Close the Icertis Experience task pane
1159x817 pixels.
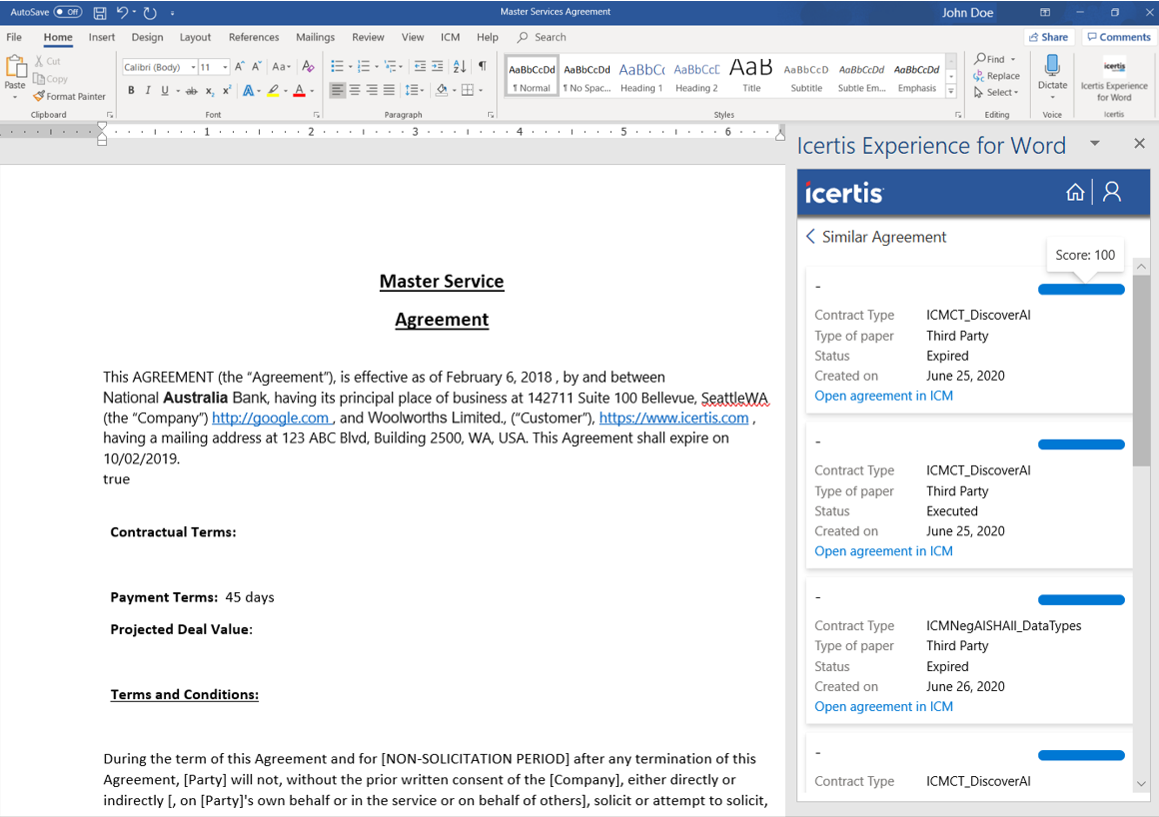(1139, 143)
